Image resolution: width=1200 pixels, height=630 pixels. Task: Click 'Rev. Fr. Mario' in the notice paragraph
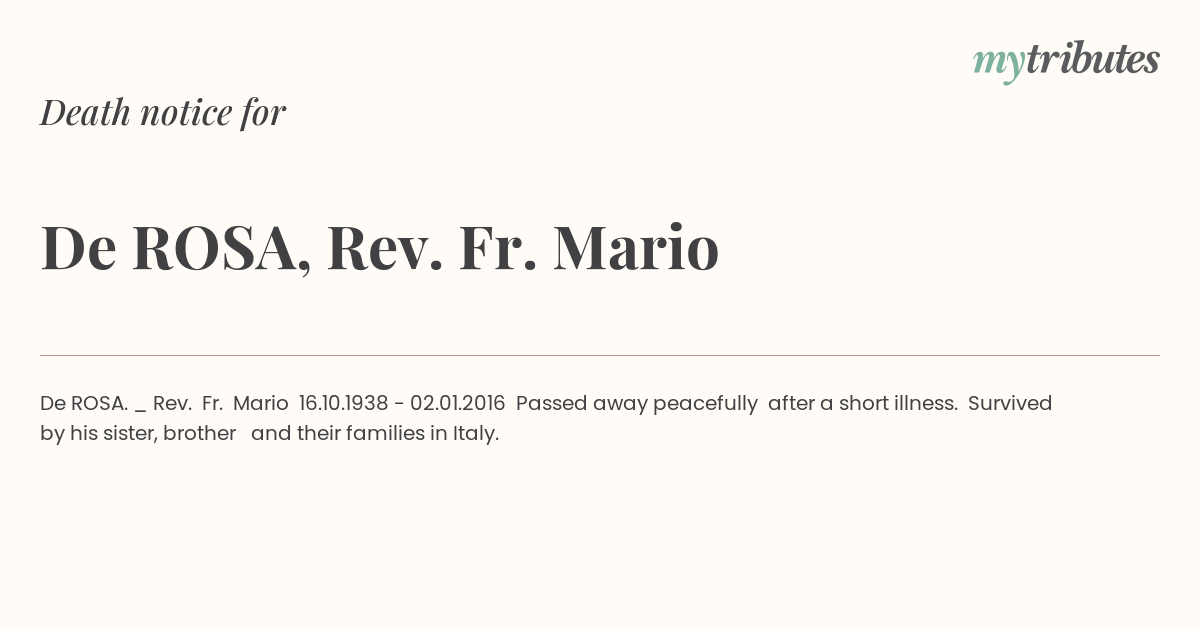tap(221, 403)
